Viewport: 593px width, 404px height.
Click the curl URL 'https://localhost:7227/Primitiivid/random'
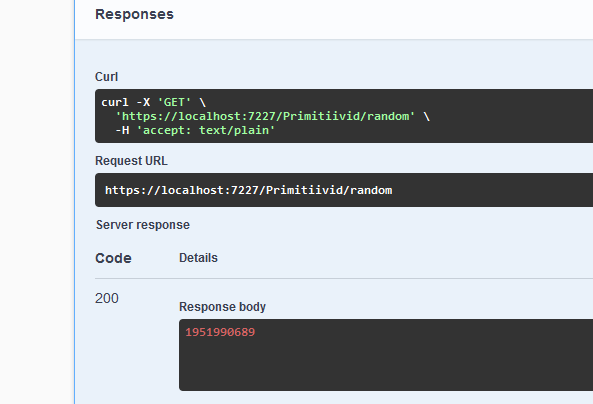[265, 116]
